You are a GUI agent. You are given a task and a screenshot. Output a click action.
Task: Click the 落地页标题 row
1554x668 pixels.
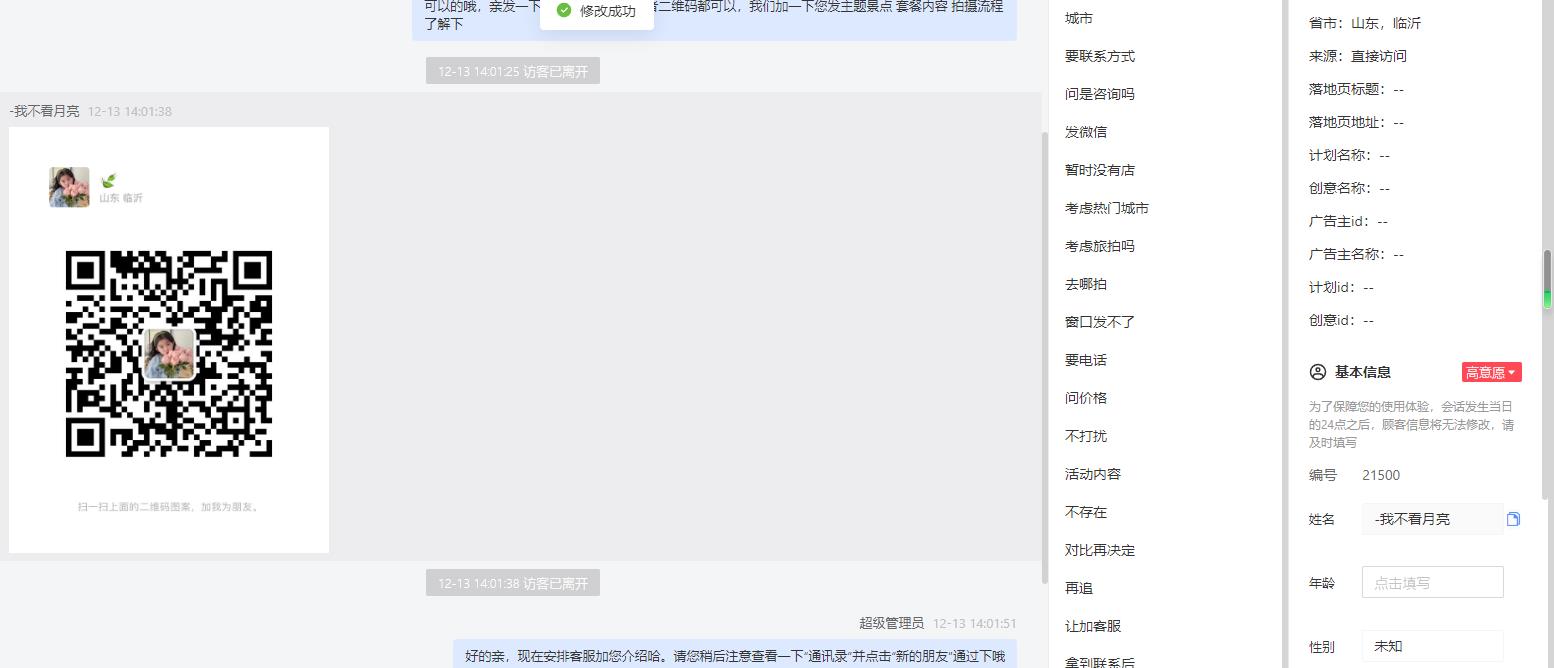pos(1356,89)
